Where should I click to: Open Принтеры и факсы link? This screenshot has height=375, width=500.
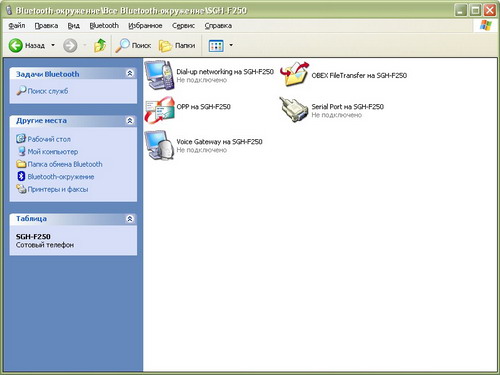point(58,189)
